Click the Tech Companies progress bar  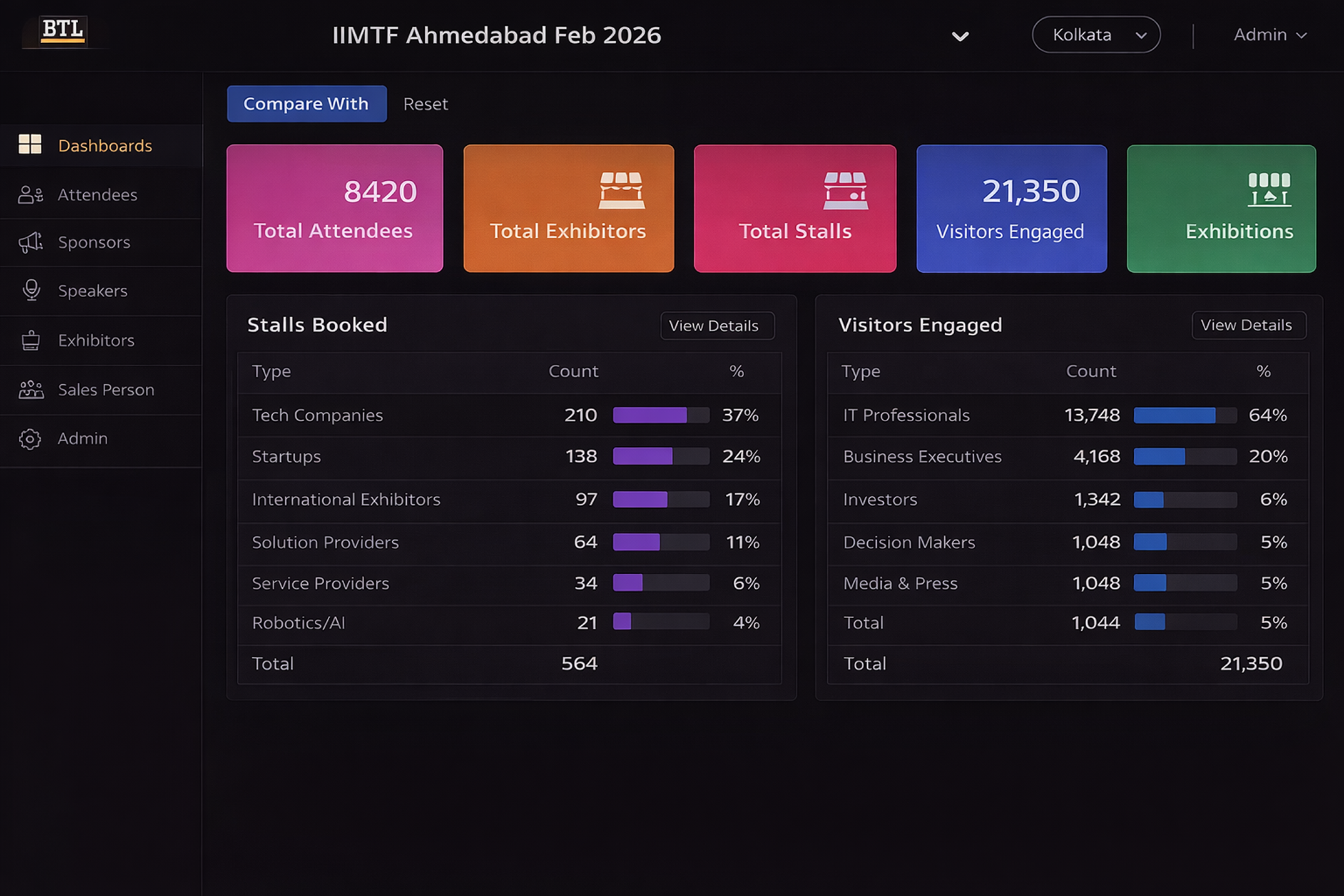pyautogui.click(x=661, y=415)
